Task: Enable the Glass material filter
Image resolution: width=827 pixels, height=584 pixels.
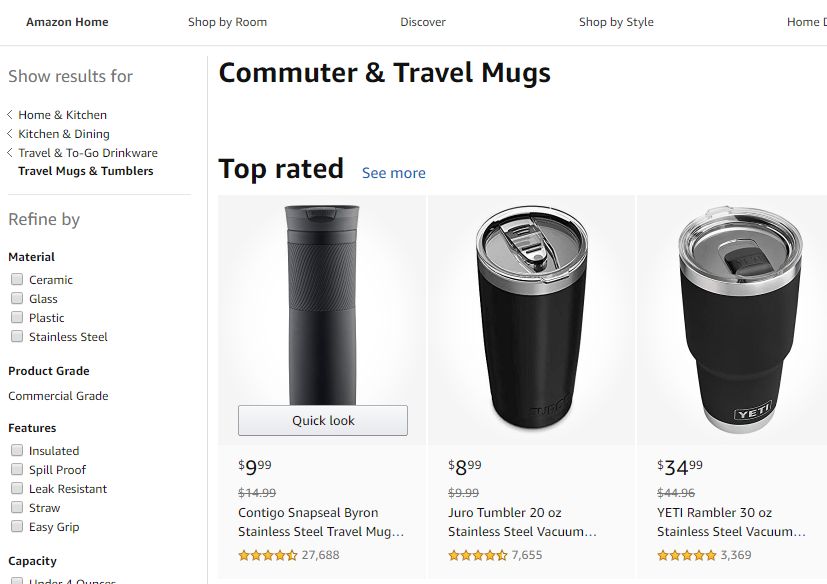Action: click(x=17, y=298)
